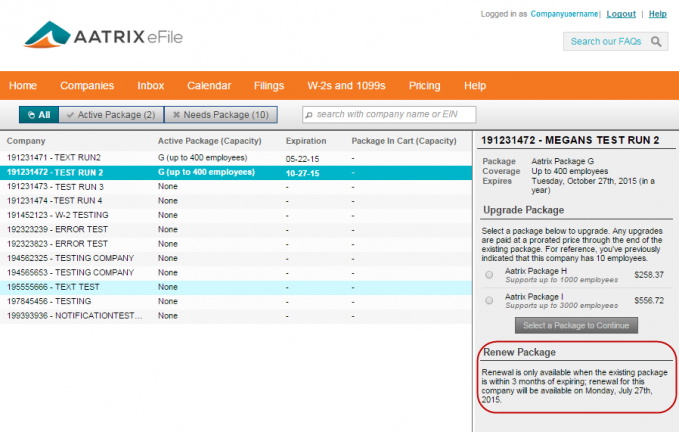Sort by the Company column header
This screenshot has height=432, width=679.
(26, 141)
